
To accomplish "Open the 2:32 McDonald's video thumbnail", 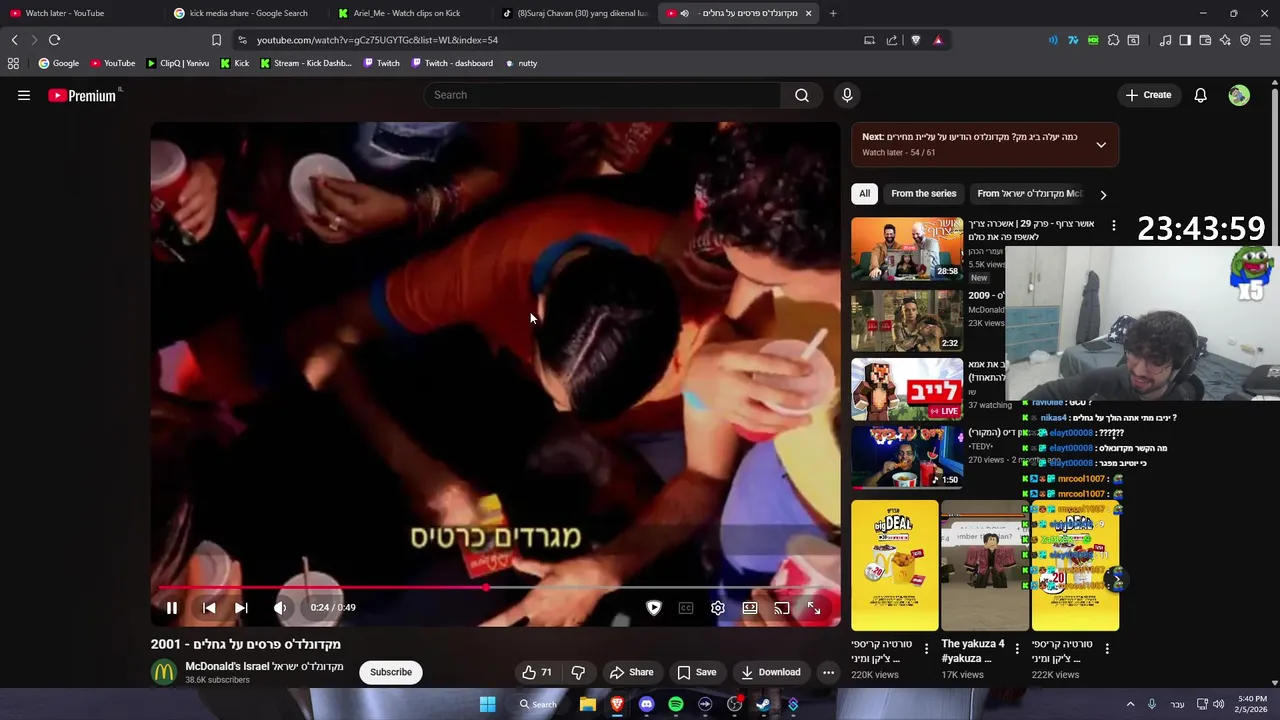I will [907, 321].
